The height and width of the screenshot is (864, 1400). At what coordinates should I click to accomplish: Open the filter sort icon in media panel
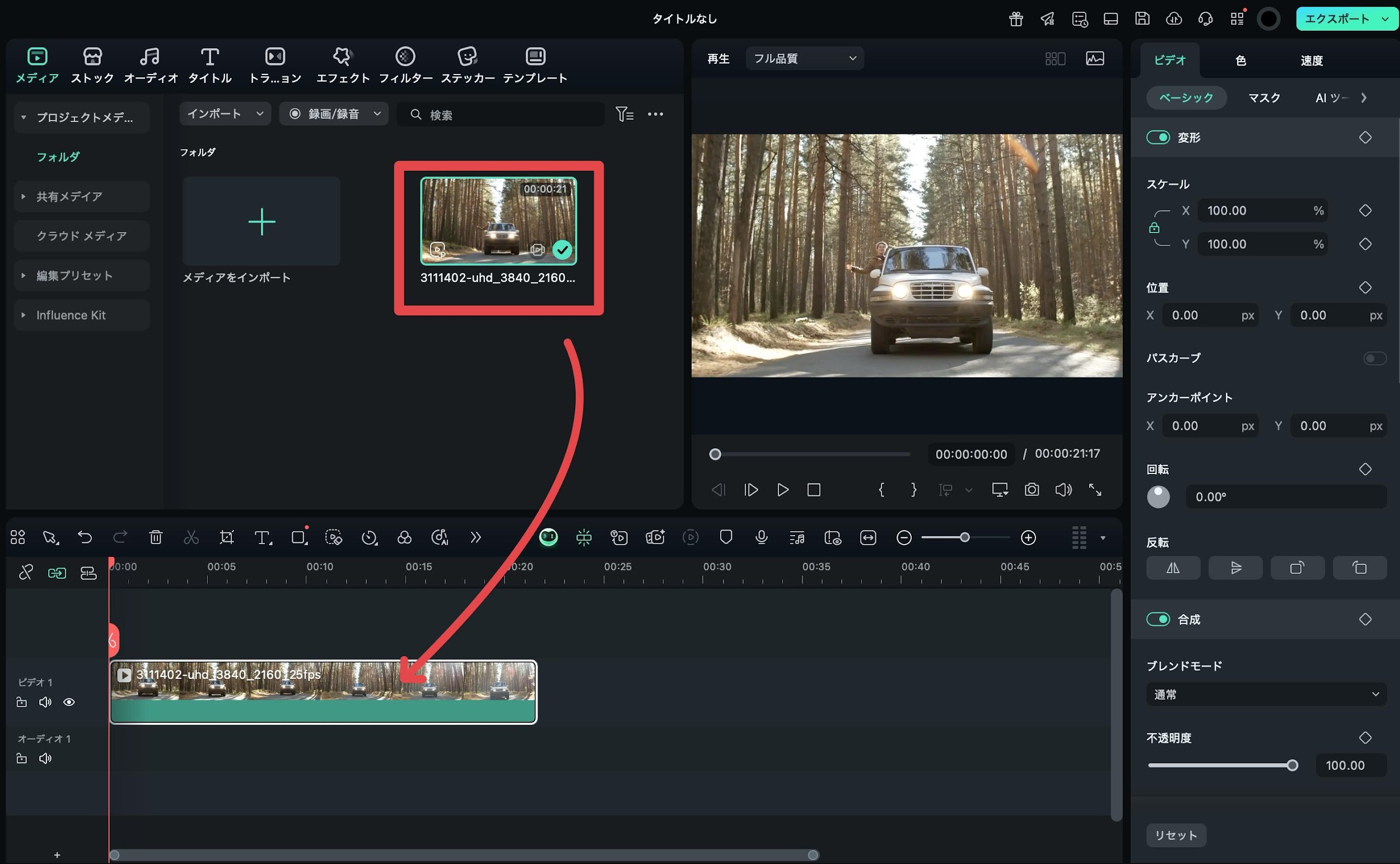click(624, 114)
